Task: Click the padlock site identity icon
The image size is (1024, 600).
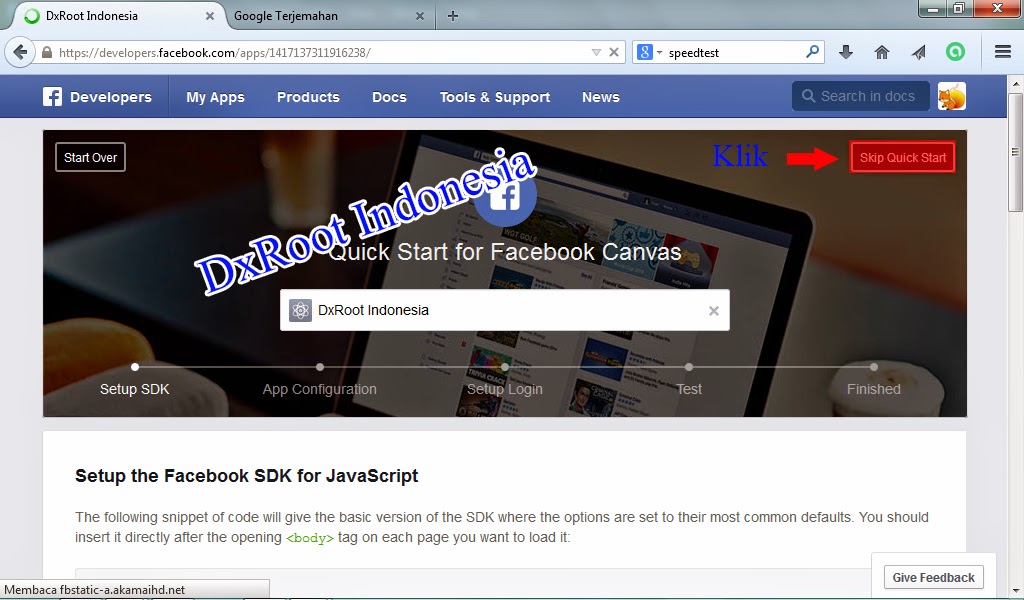Action: tap(46, 53)
